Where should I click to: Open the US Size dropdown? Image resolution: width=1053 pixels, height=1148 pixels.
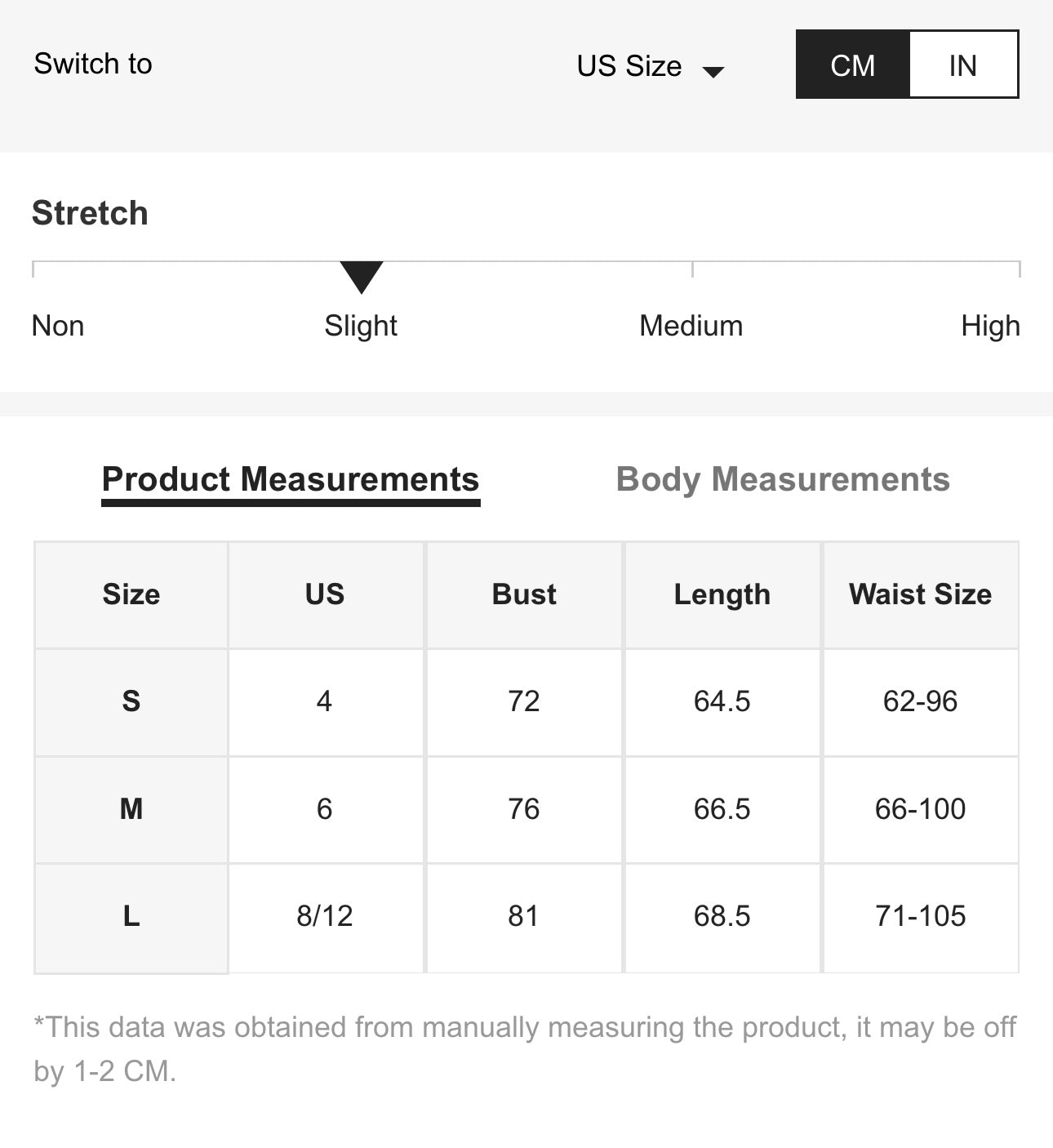(x=629, y=66)
